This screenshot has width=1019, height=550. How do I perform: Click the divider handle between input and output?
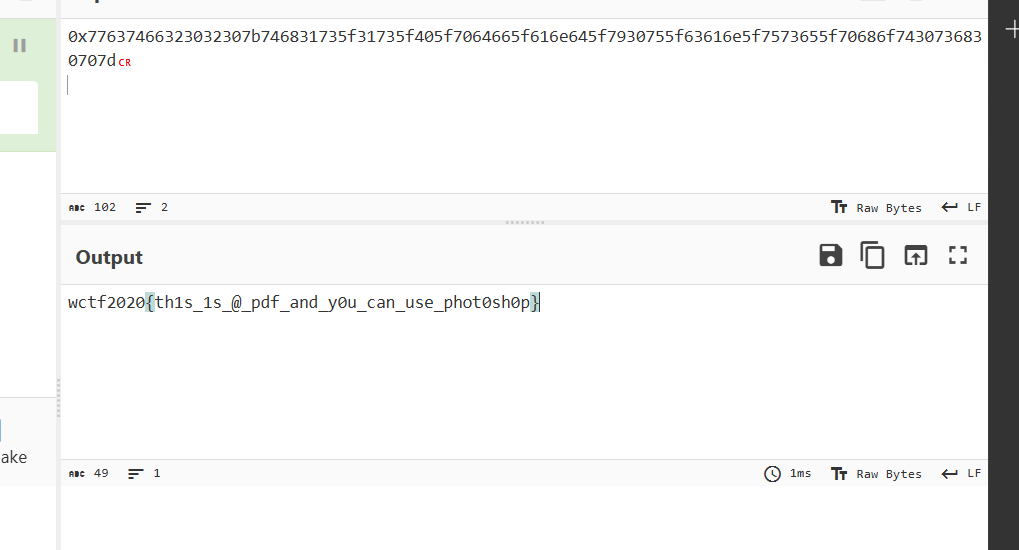pyautogui.click(x=524, y=222)
